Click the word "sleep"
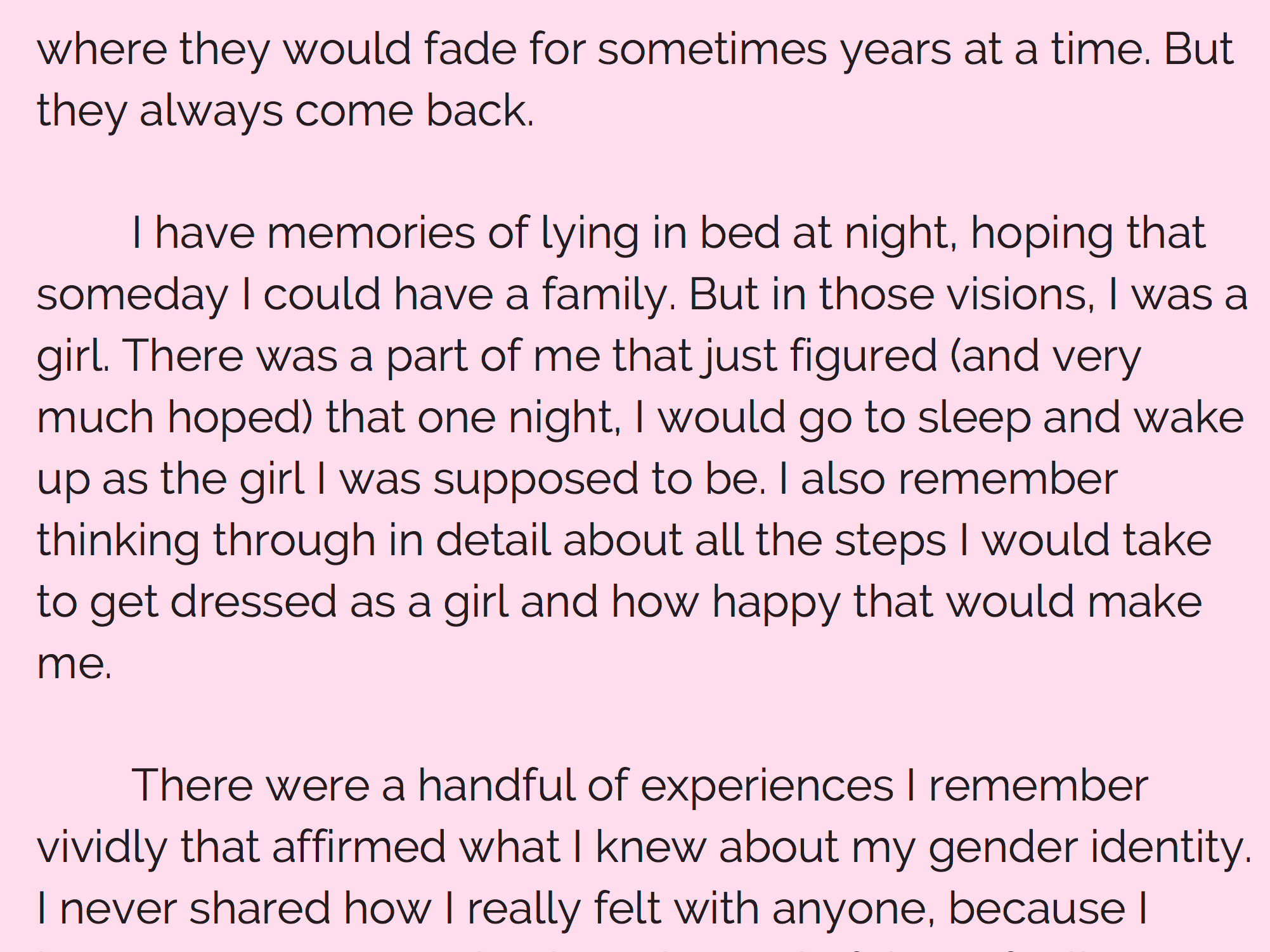Image resolution: width=1270 pixels, height=952 pixels. (x=974, y=419)
